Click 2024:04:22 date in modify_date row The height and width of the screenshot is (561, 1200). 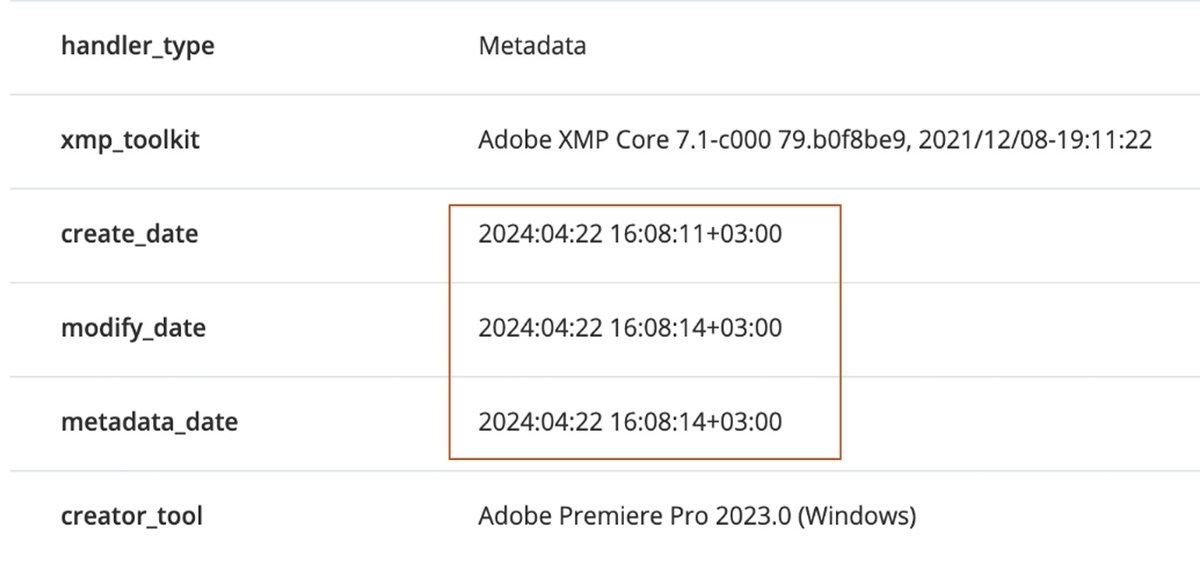540,328
